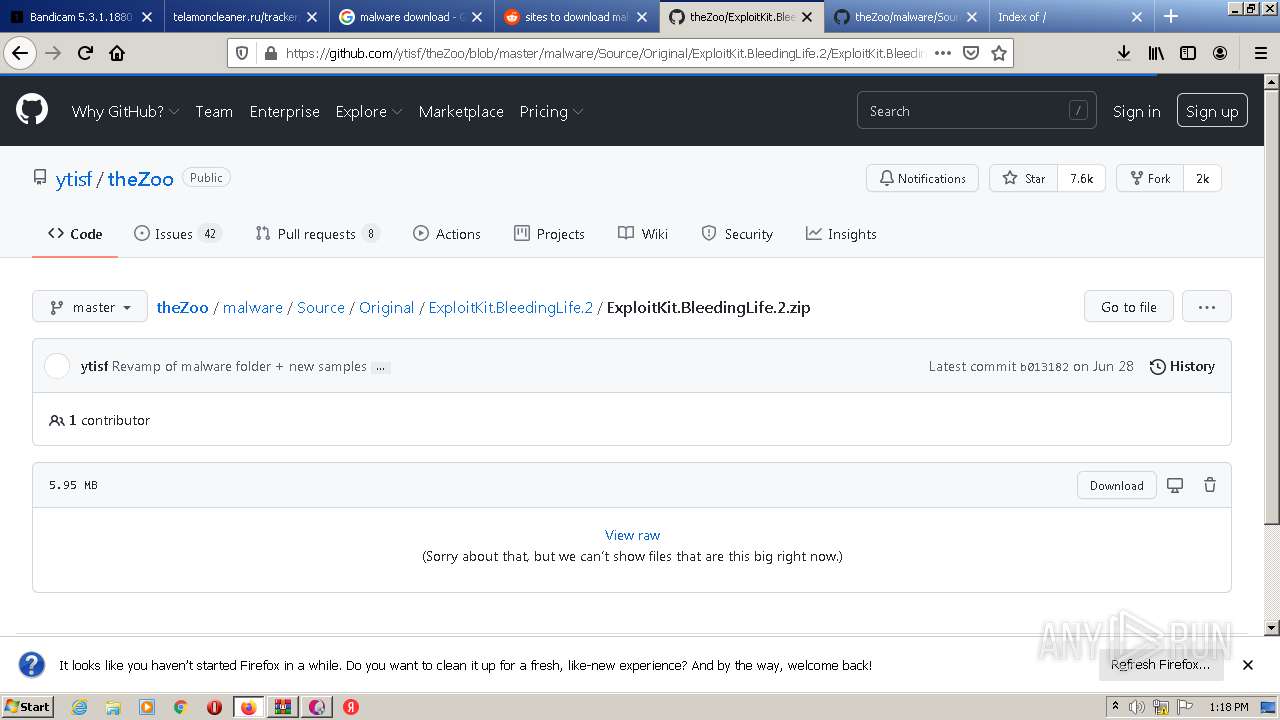Star the theZoo repository

tap(1023, 178)
